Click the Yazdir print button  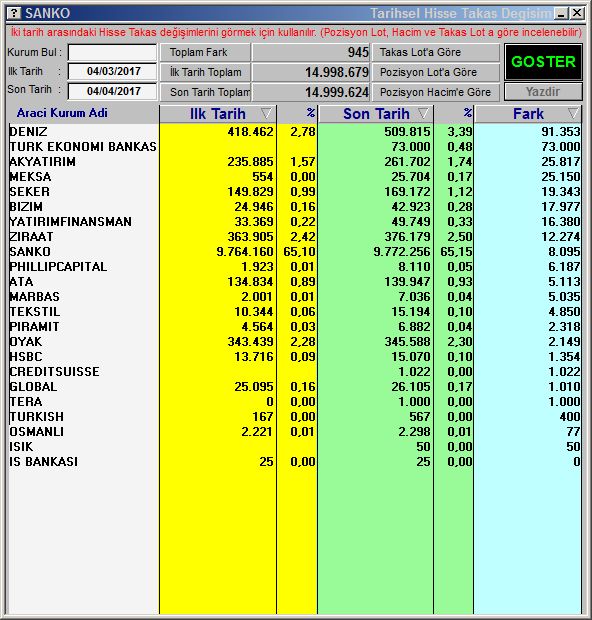point(543,92)
